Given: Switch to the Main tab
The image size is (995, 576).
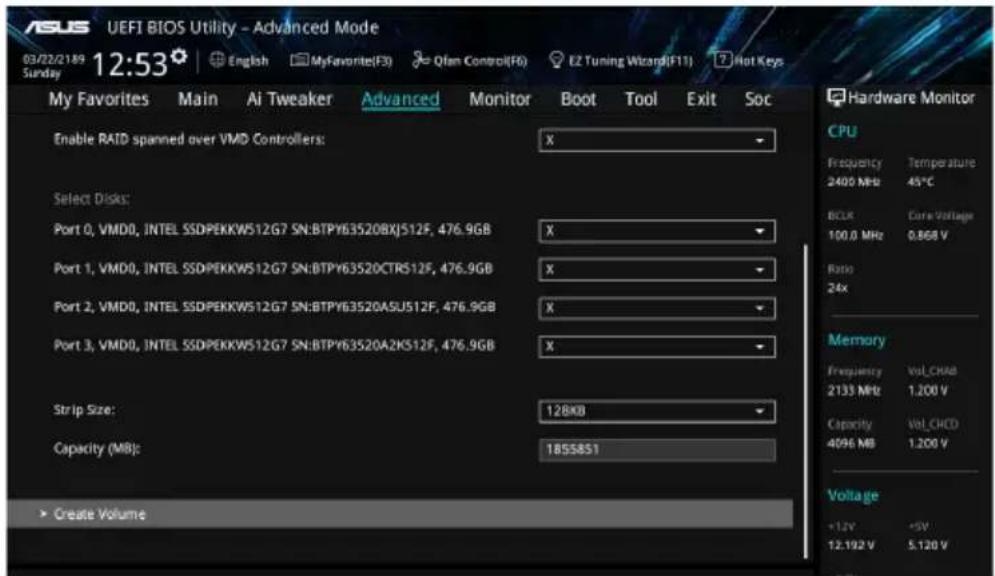Looking at the screenshot, I should [198, 99].
